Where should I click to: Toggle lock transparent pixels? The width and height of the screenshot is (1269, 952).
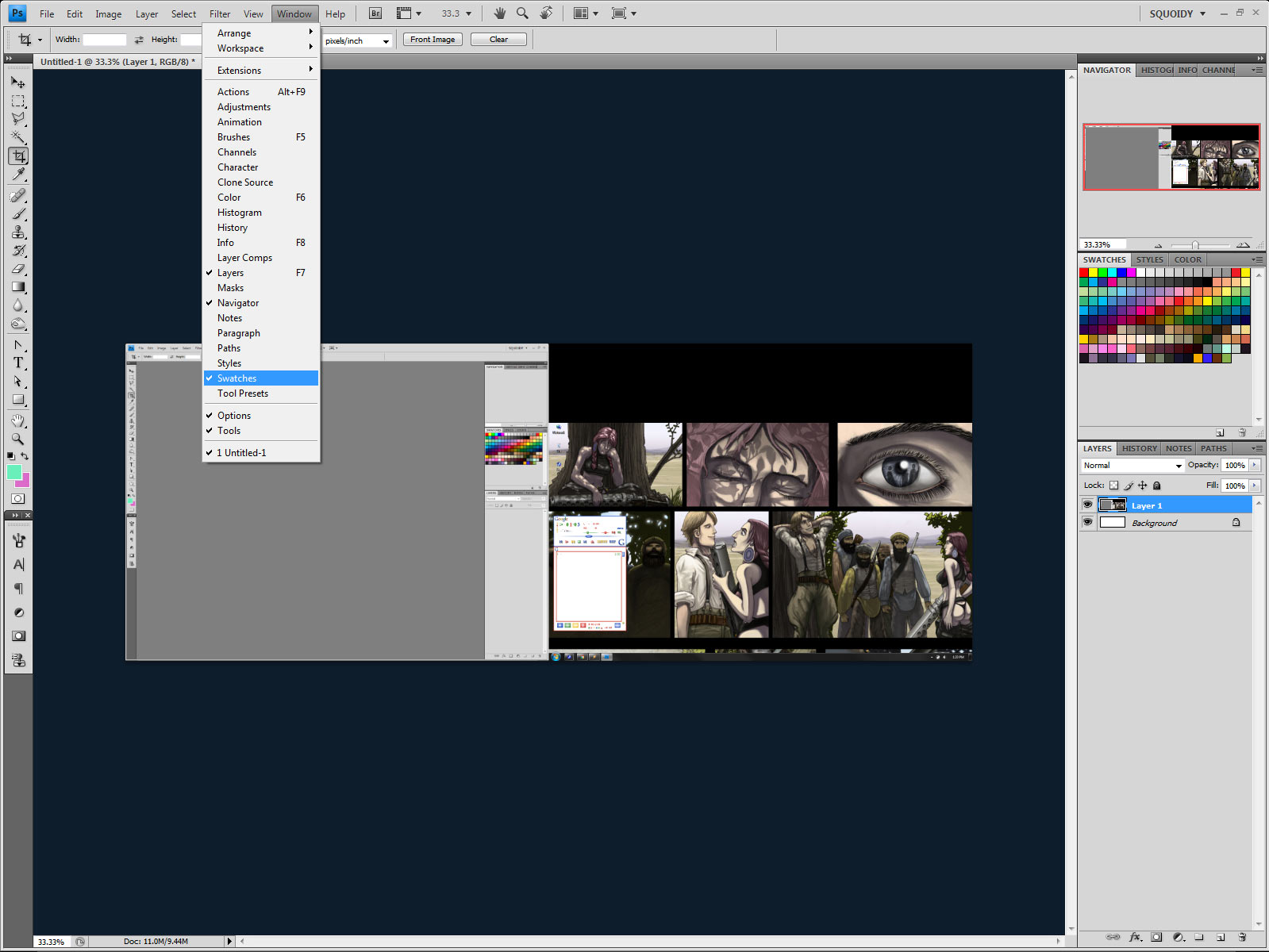pos(1113,486)
